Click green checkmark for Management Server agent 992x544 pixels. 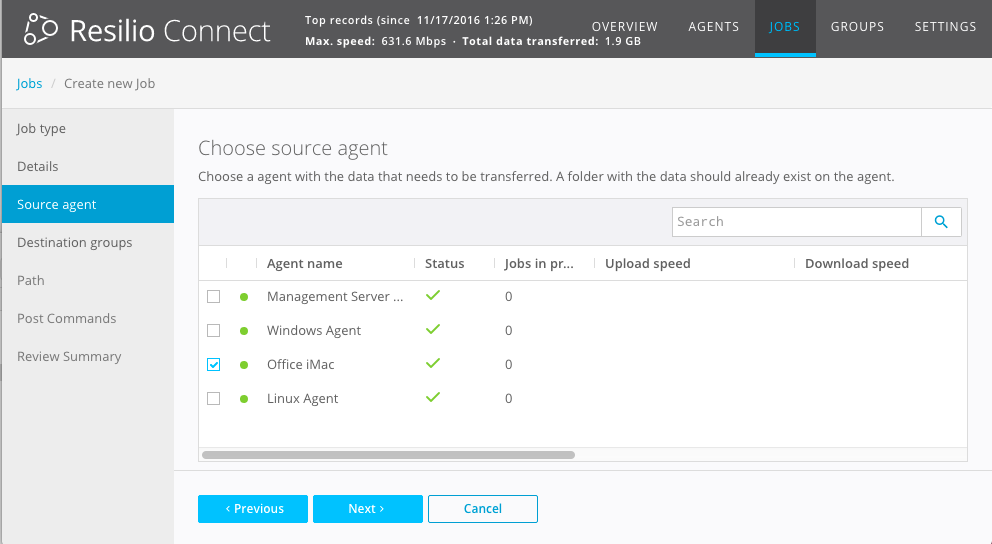coord(433,296)
